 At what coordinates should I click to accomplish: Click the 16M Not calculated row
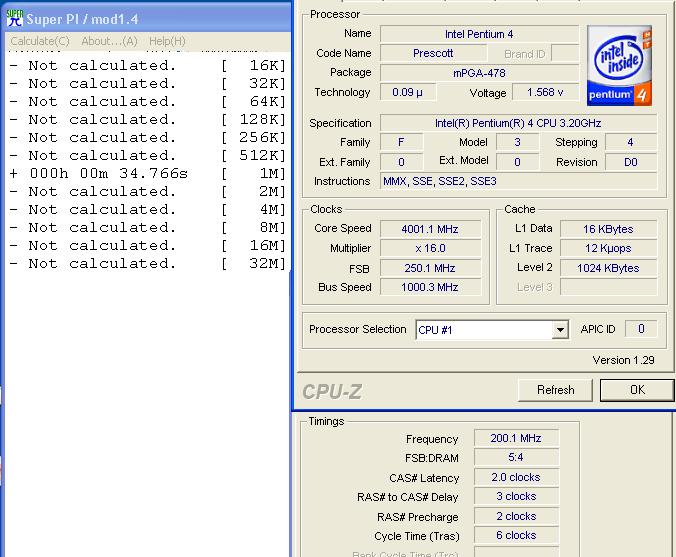pyautogui.click(x=147, y=245)
